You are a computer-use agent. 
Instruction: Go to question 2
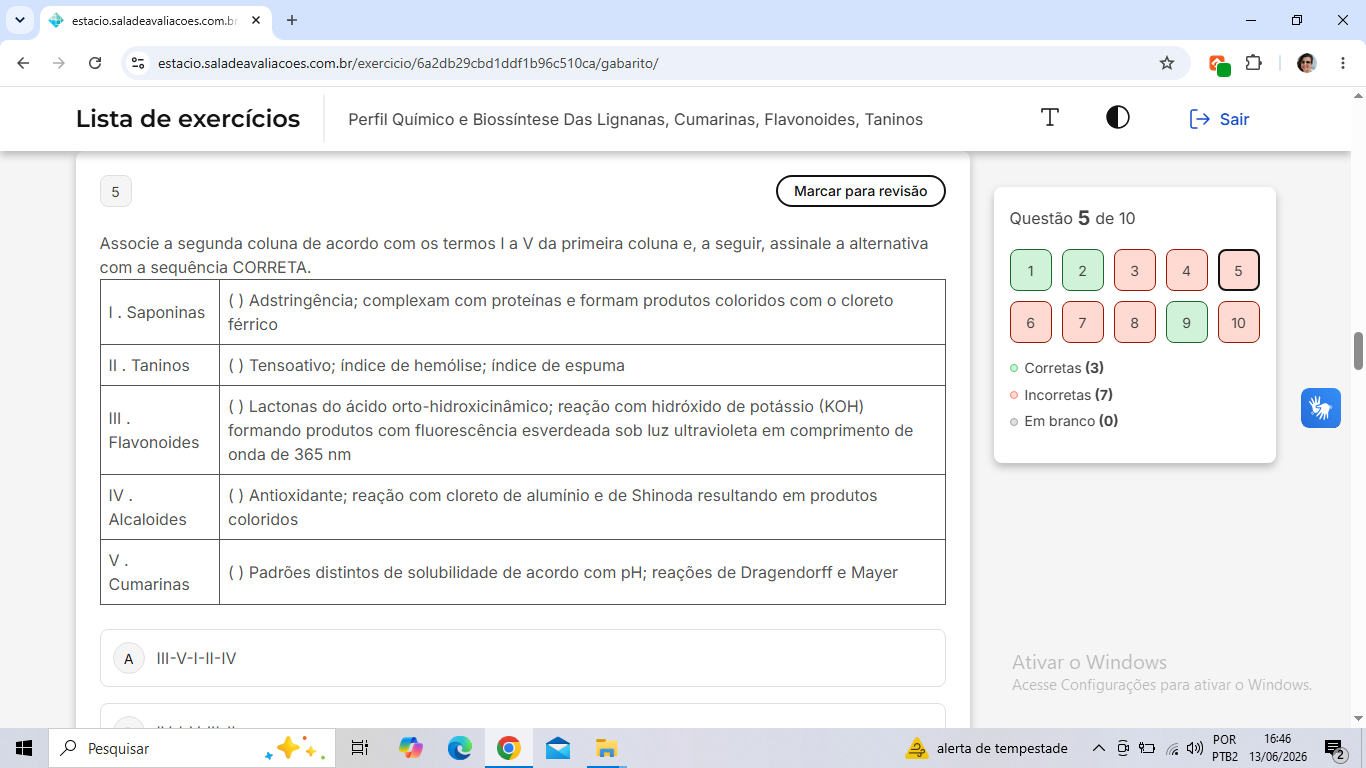click(x=1083, y=270)
